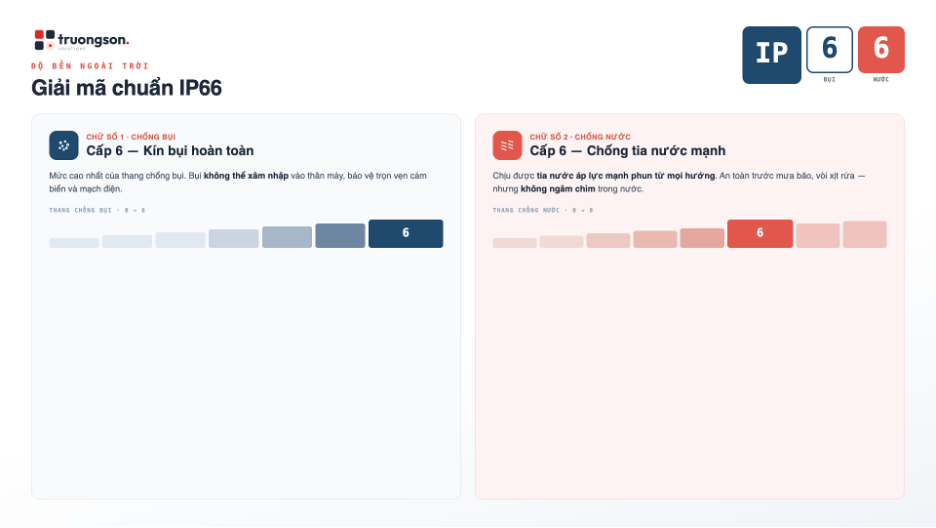Click the heading Giải mã chuẩn IP66
The width and height of the screenshot is (936, 528).
[127, 88]
